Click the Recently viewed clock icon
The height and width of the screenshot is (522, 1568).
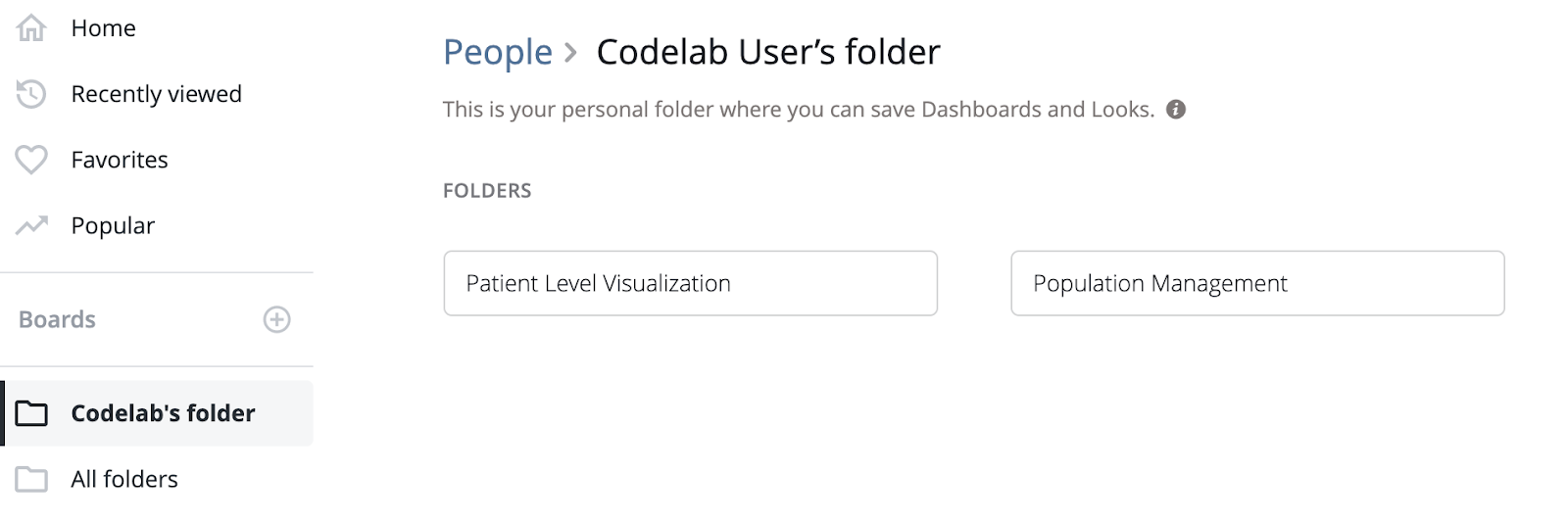coord(31,94)
